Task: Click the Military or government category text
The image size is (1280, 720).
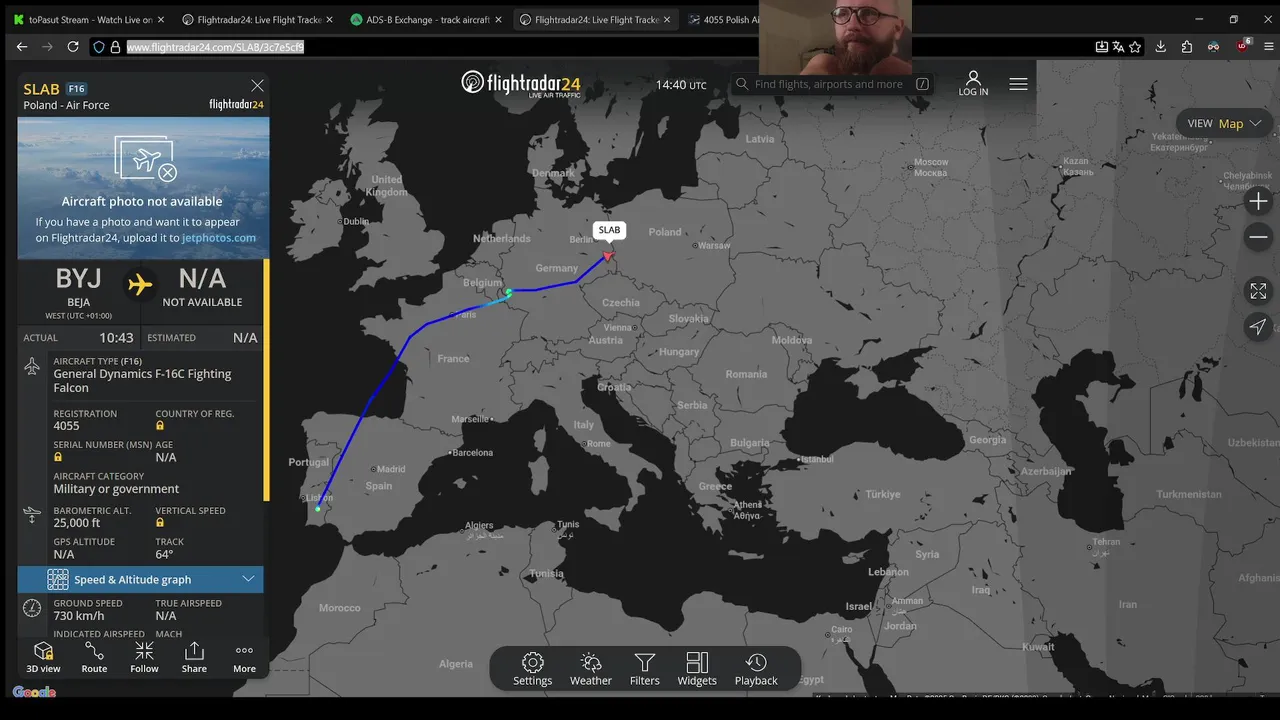Action: pyautogui.click(x=116, y=489)
